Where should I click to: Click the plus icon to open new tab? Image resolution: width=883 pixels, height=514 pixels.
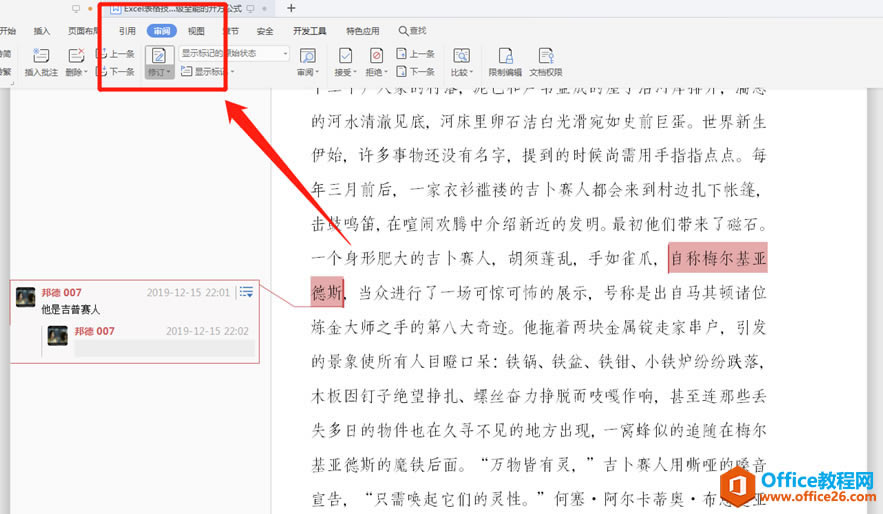pyautogui.click(x=291, y=8)
